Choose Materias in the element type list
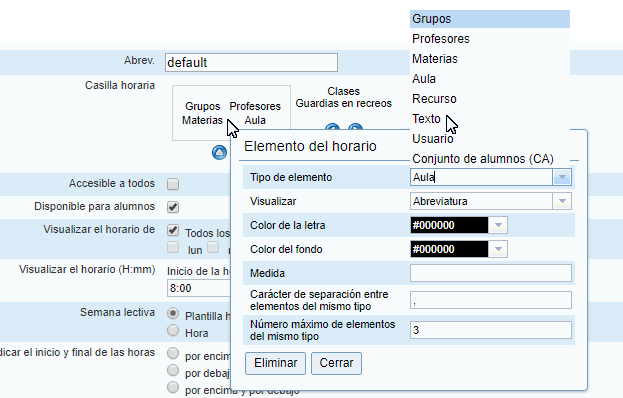The height and width of the screenshot is (398, 623). [x=490, y=59]
